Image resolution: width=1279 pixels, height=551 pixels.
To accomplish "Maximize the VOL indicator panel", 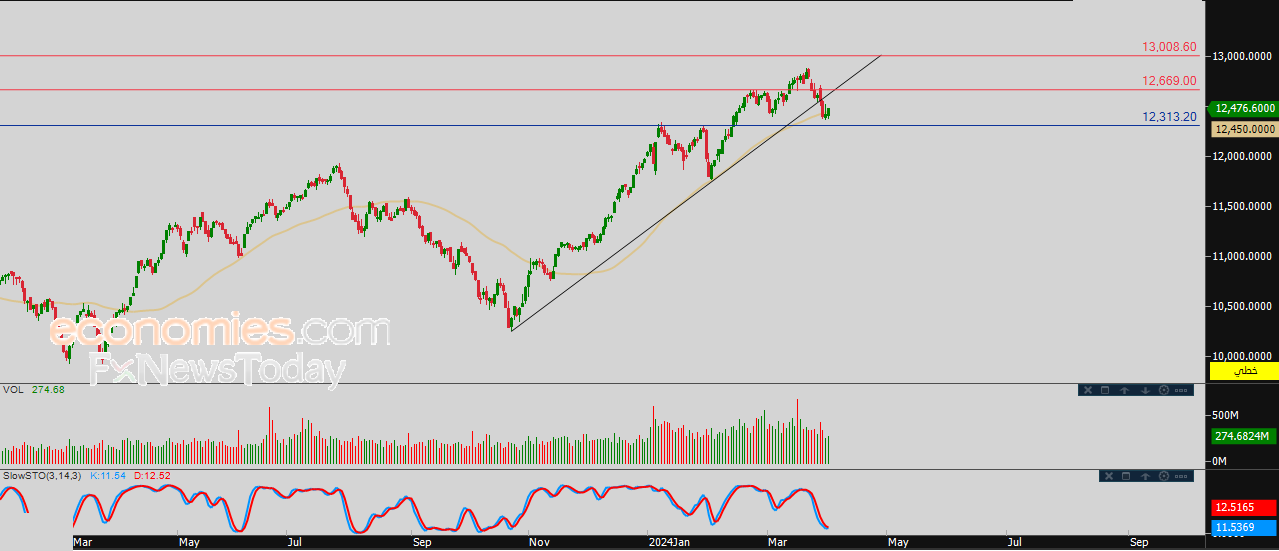I will point(1105,390).
